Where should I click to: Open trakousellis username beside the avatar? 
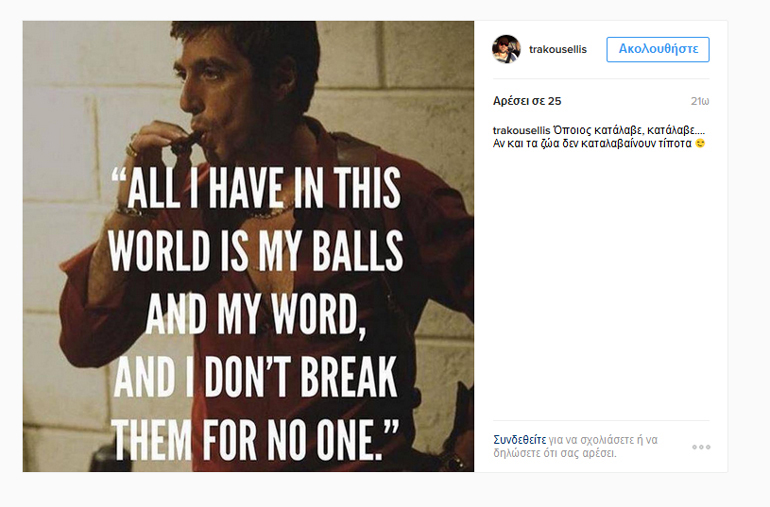558,50
